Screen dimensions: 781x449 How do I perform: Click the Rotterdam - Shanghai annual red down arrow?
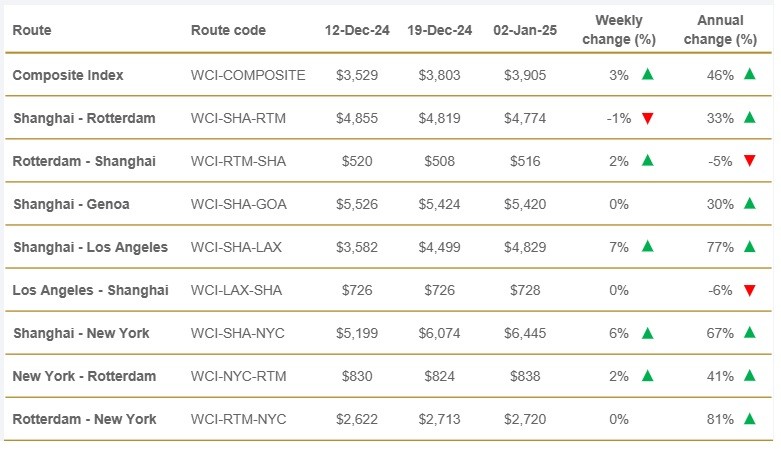click(x=749, y=161)
